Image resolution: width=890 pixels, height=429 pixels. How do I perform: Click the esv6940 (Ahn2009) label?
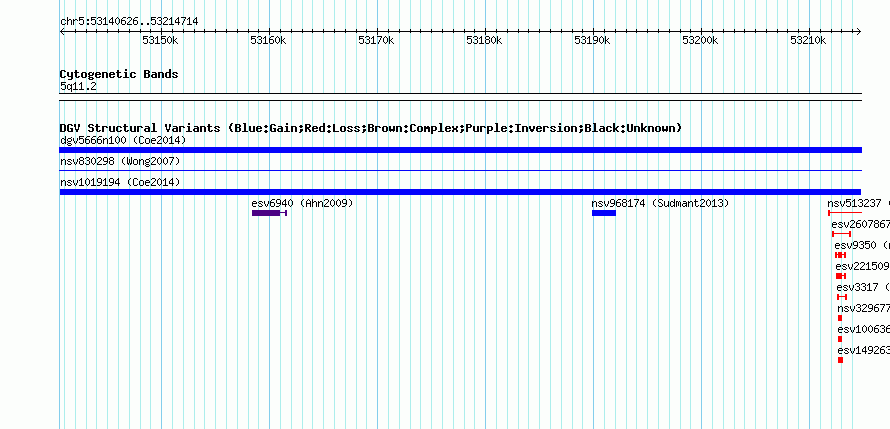[302, 203]
